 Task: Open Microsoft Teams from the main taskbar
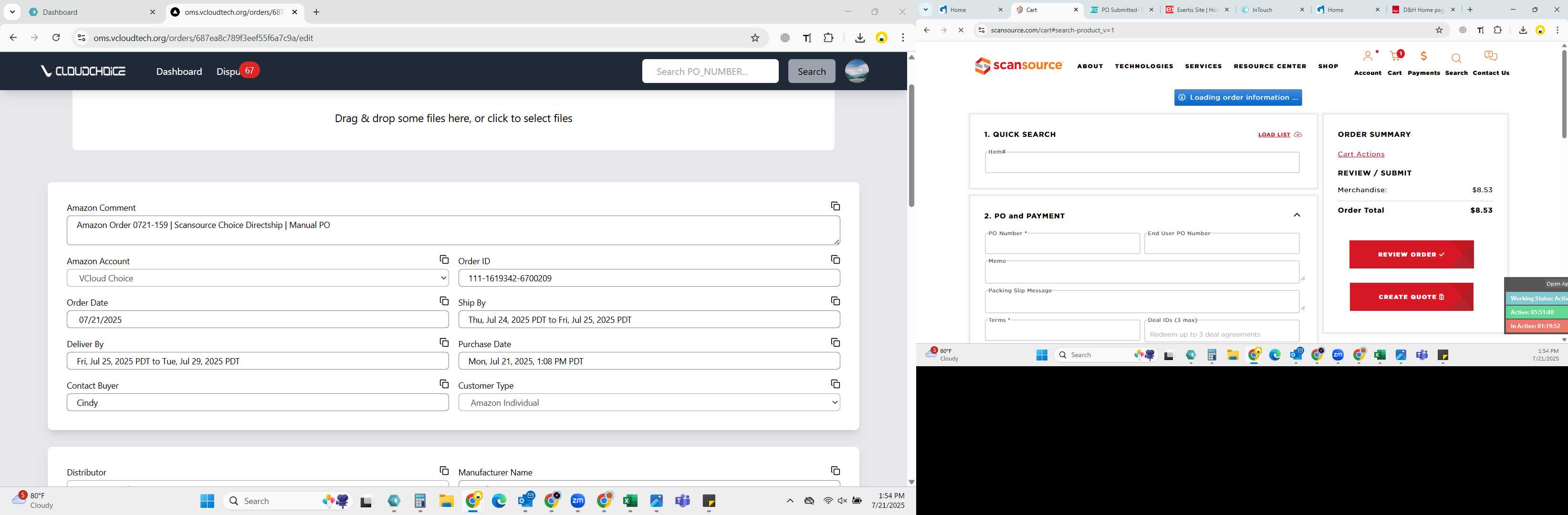[682, 501]
